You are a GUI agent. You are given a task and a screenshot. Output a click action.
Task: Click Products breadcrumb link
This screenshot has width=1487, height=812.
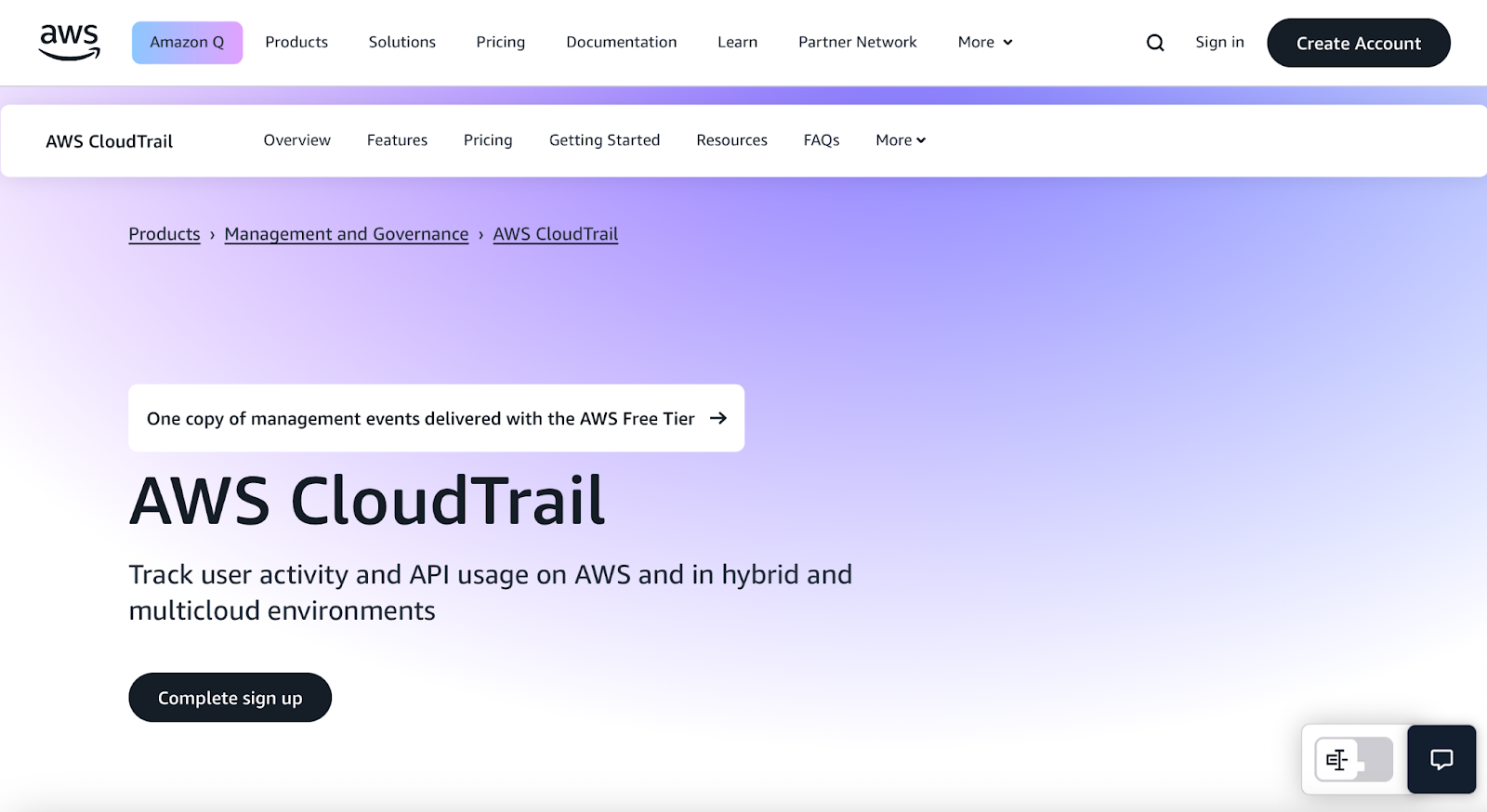[x=164, y=234]
